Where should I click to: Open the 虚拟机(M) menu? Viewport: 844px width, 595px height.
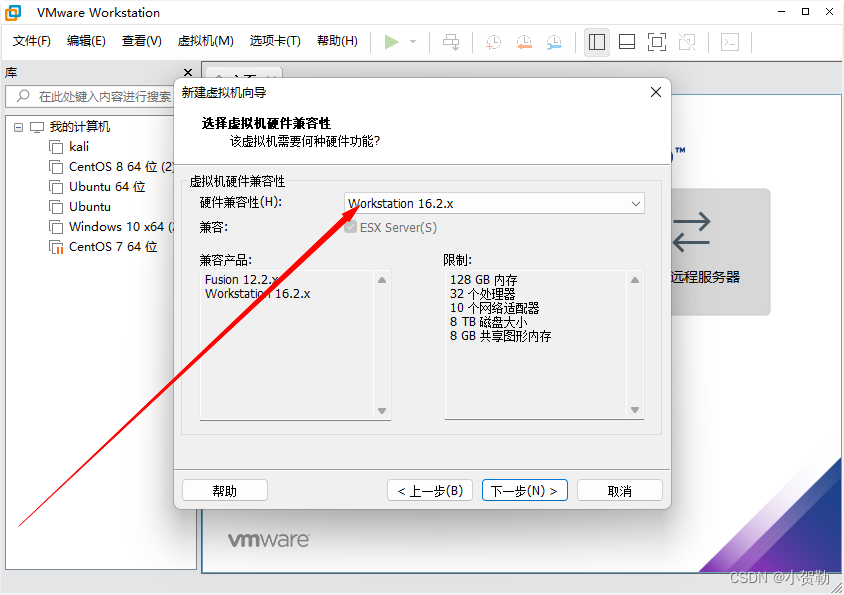point(206,41)
